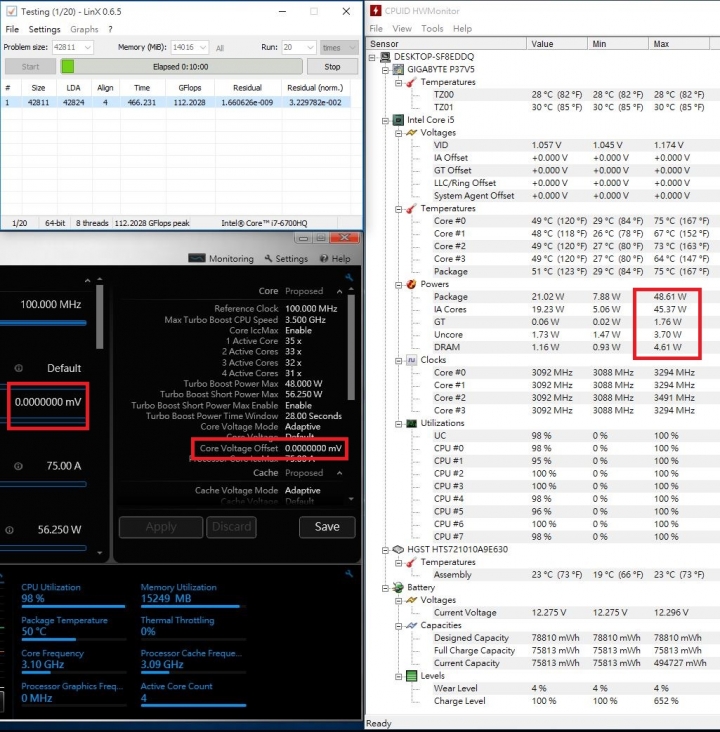Click the Discard button in XTU
Image resolution: width=720 pixels, height=732 pixels.
(x=231, y=527)
